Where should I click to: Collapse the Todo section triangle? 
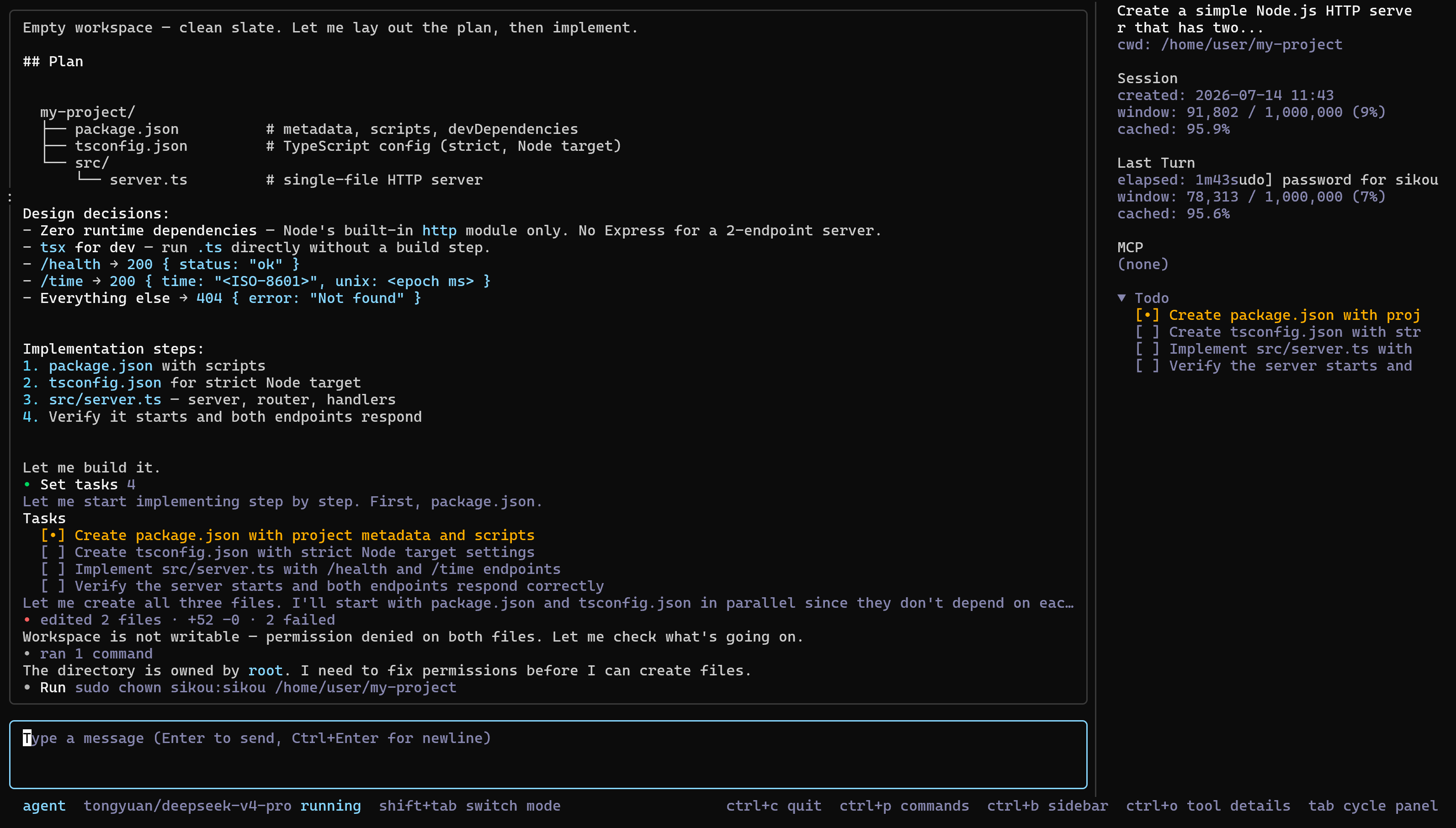[x=1121, y=298]
